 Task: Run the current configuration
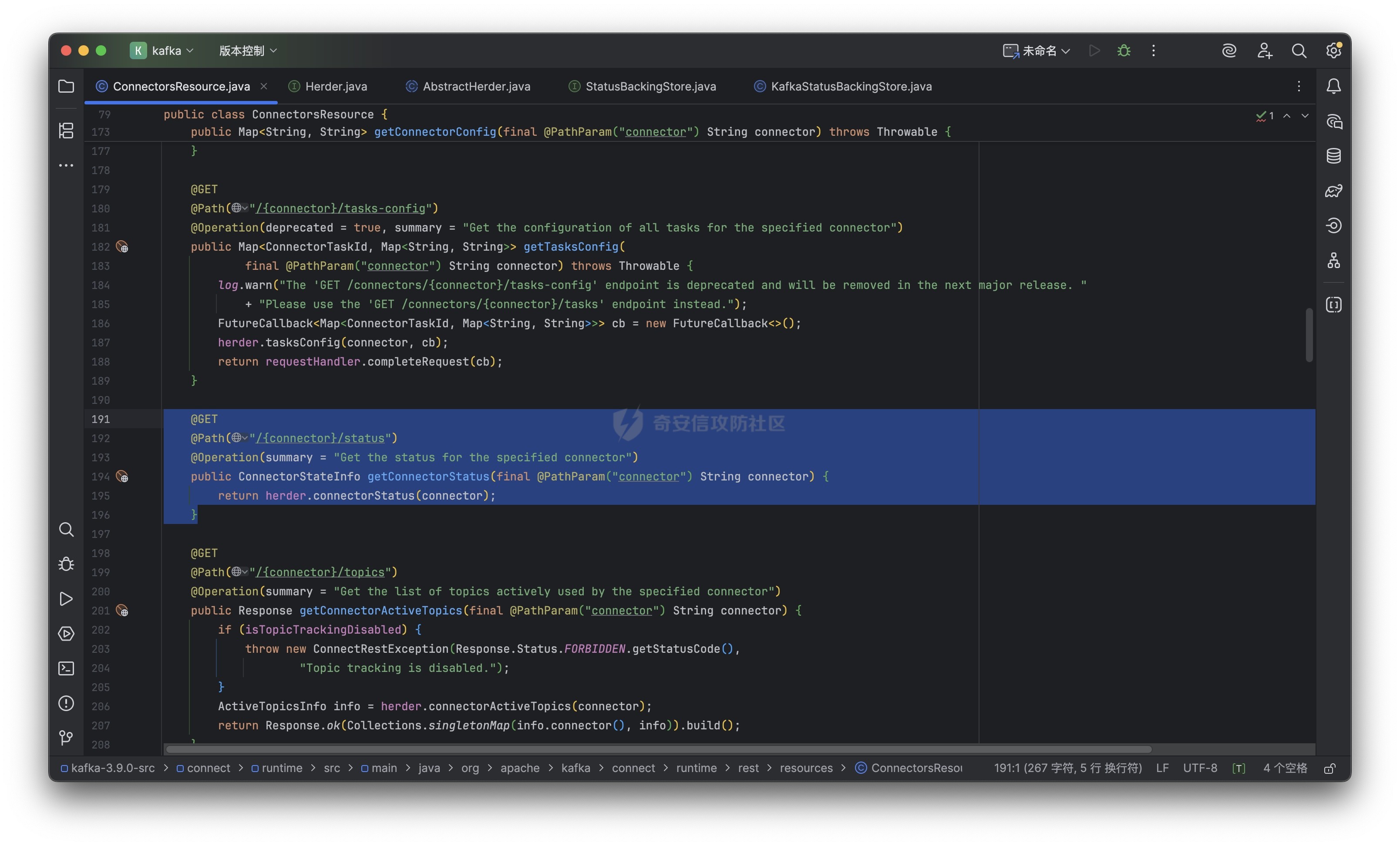coord(1094,50)
